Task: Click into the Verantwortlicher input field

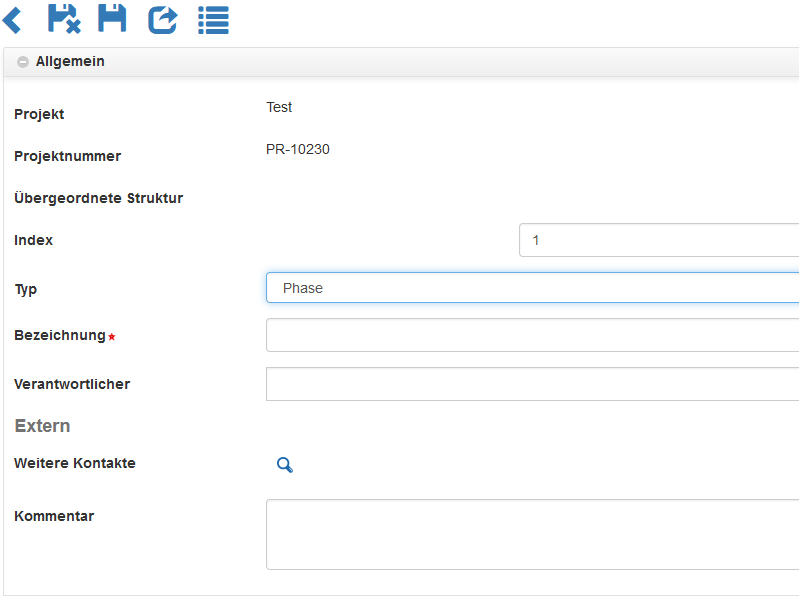Action: point(532,384)
